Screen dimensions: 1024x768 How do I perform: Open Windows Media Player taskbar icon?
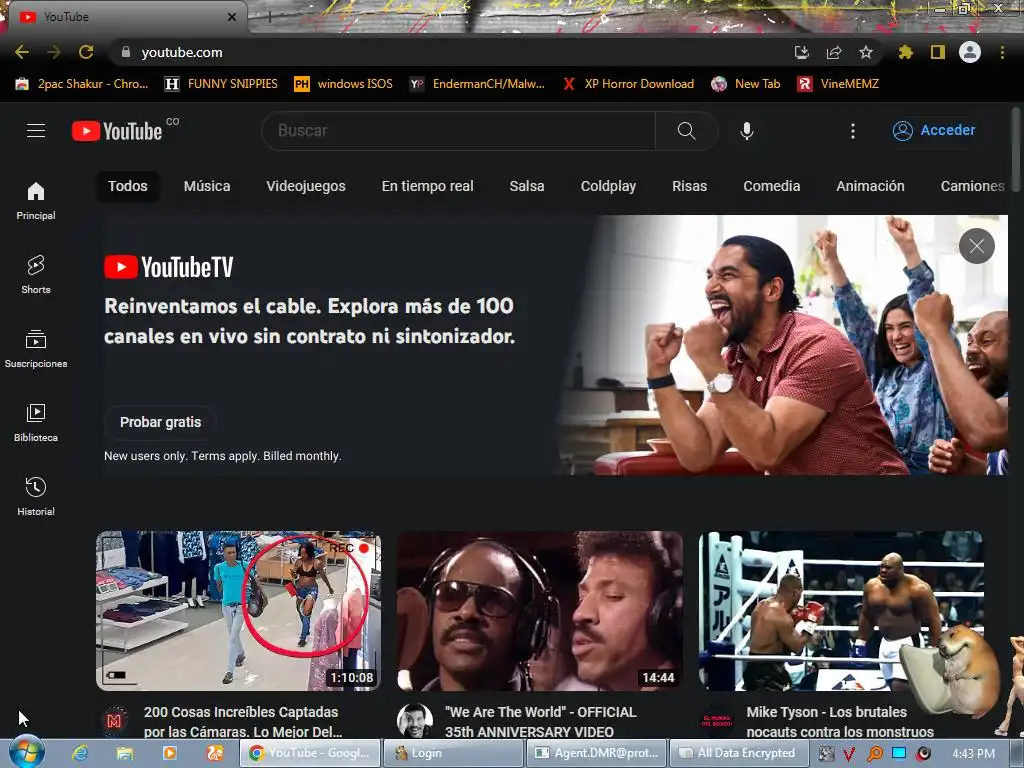(x=170, y=753)
